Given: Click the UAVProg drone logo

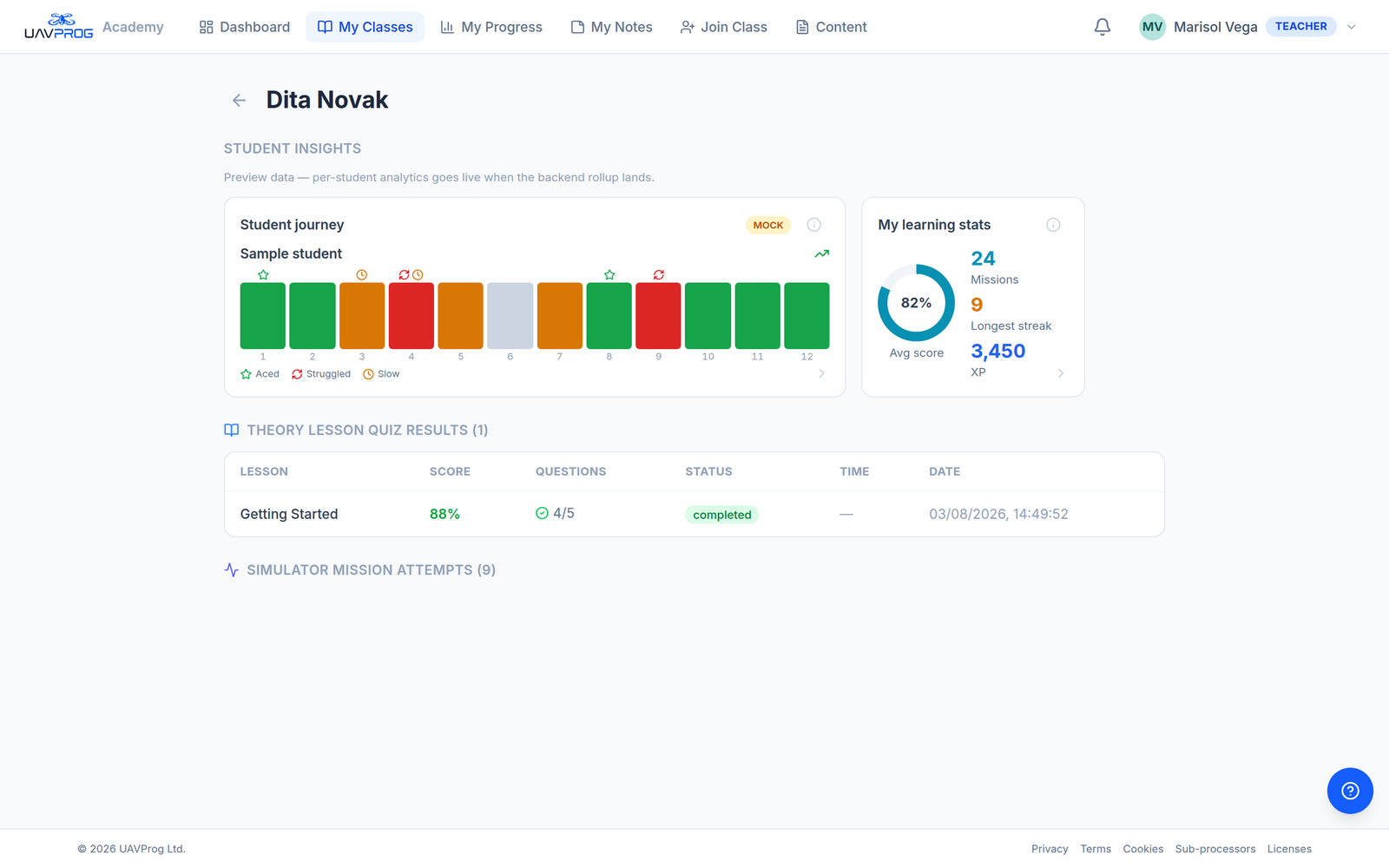Looking at the screenshot, I should (58, 26).
